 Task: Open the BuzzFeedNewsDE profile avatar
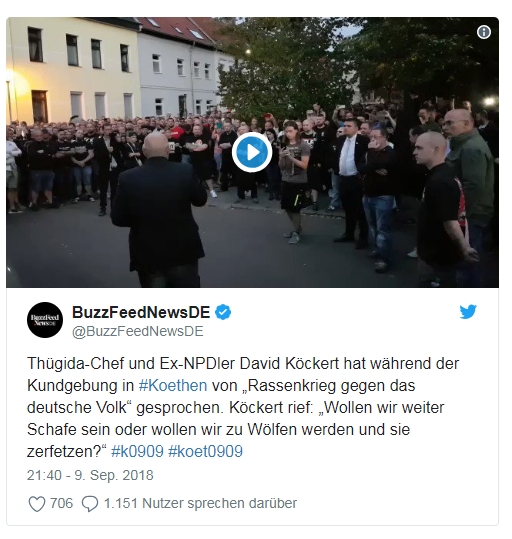click(45, 320)
